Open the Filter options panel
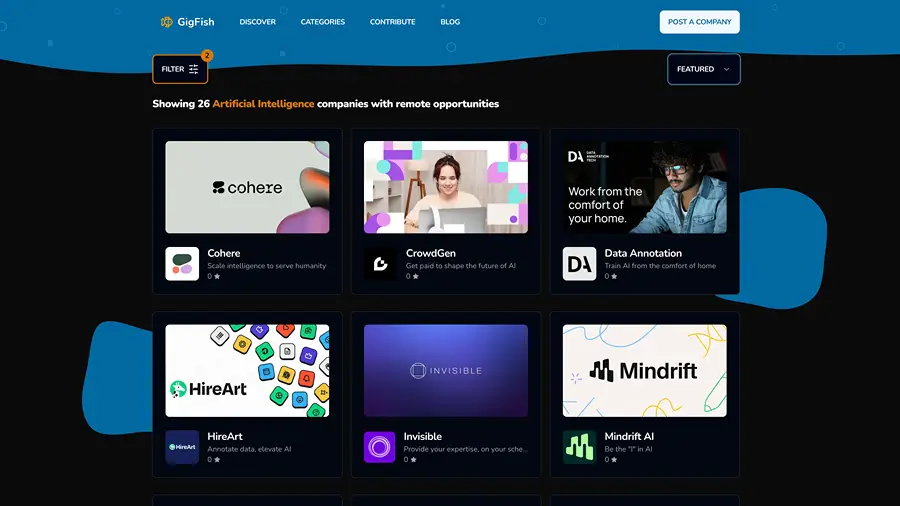 coord(180,69)
